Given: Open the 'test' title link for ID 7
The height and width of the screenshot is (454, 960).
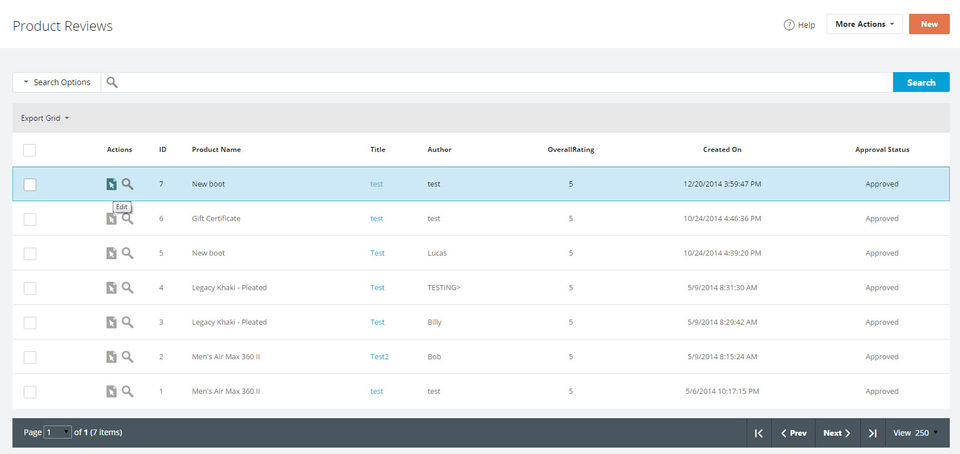Looking at the screenshot, I should (377, 184).
